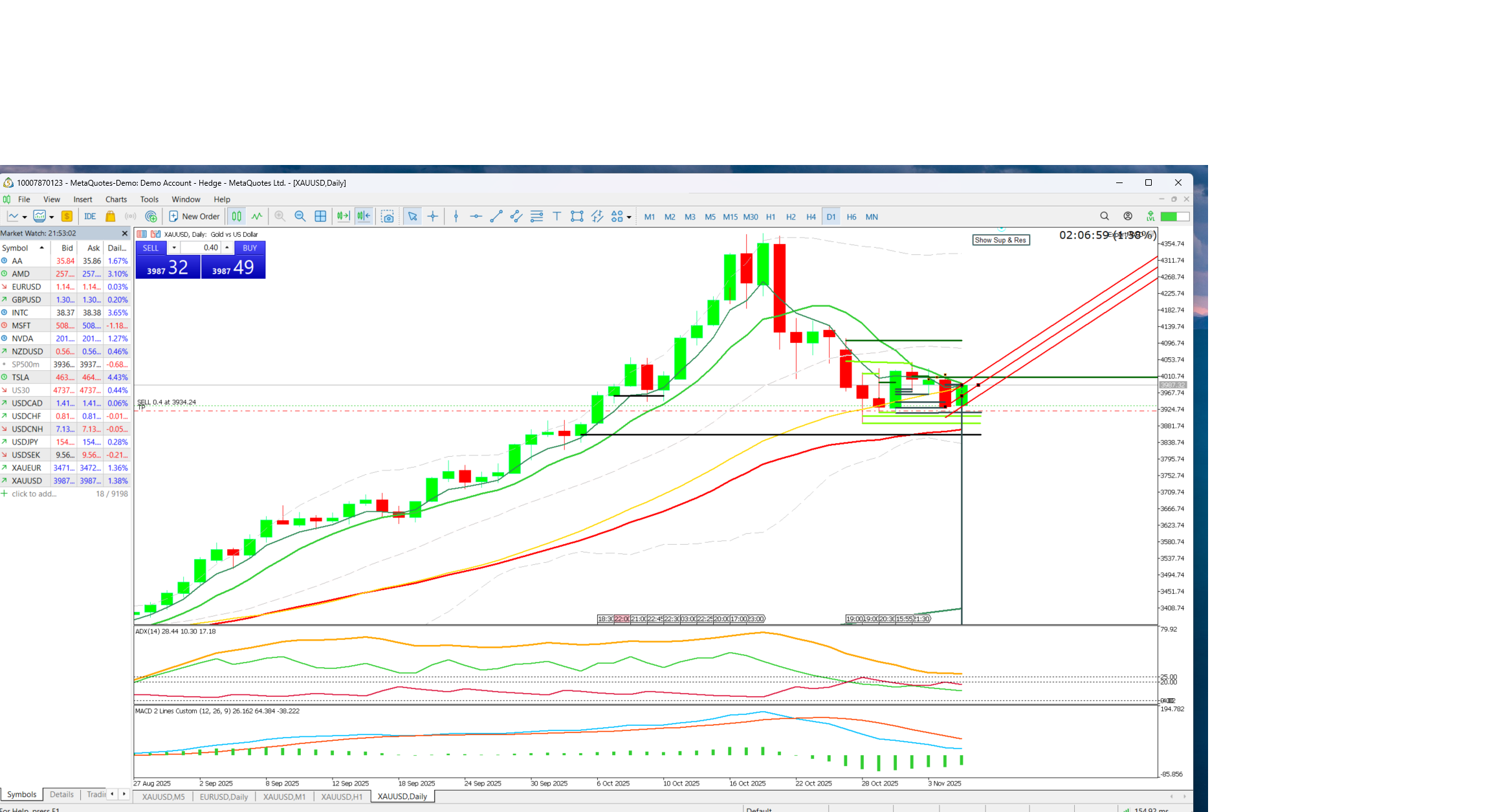
Task: Click the Show Sup & Res button
Action: coord(1000,239)
